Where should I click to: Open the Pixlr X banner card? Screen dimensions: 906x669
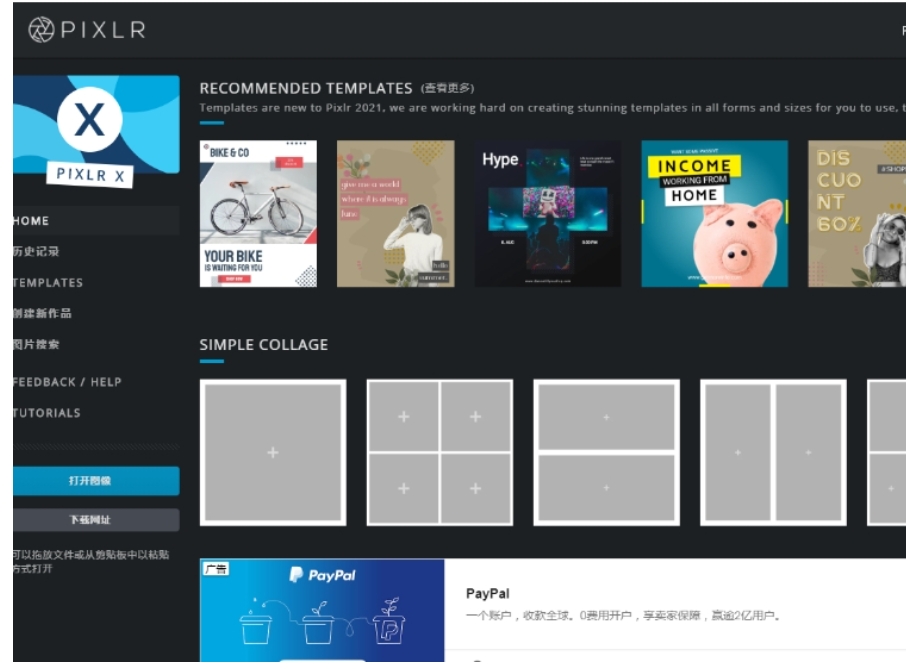[x=96, y=131]
